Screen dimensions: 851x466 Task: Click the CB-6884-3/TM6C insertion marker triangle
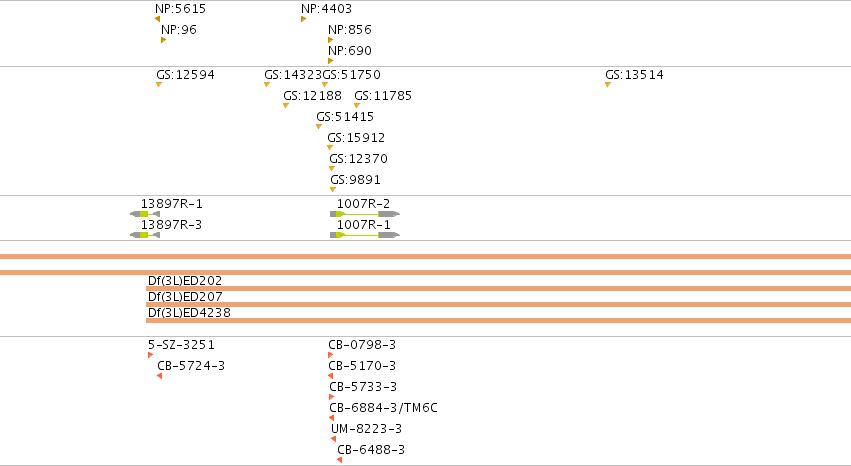(x=332, y=418)
